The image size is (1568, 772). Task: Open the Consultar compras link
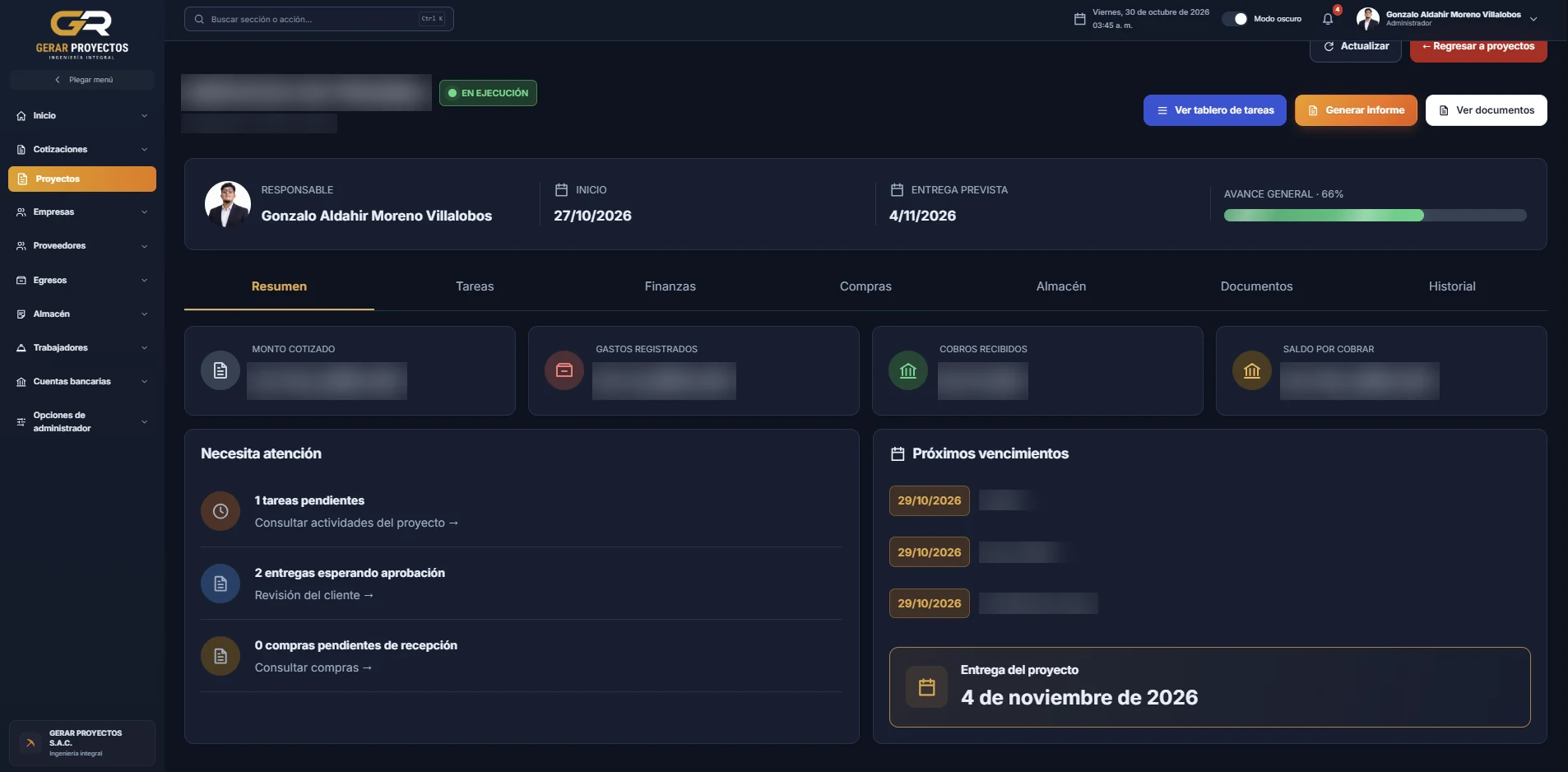coord(313,667)
